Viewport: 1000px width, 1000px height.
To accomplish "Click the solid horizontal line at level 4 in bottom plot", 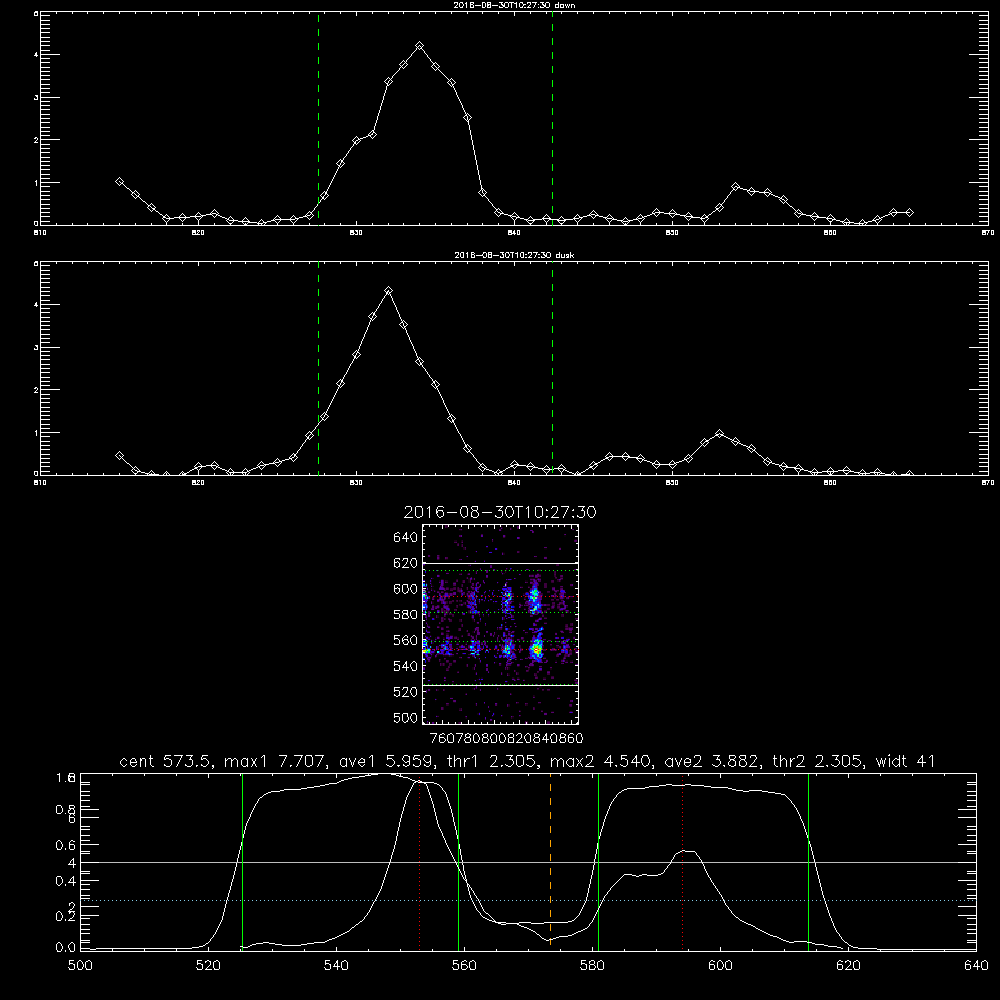I will point(528,862).
